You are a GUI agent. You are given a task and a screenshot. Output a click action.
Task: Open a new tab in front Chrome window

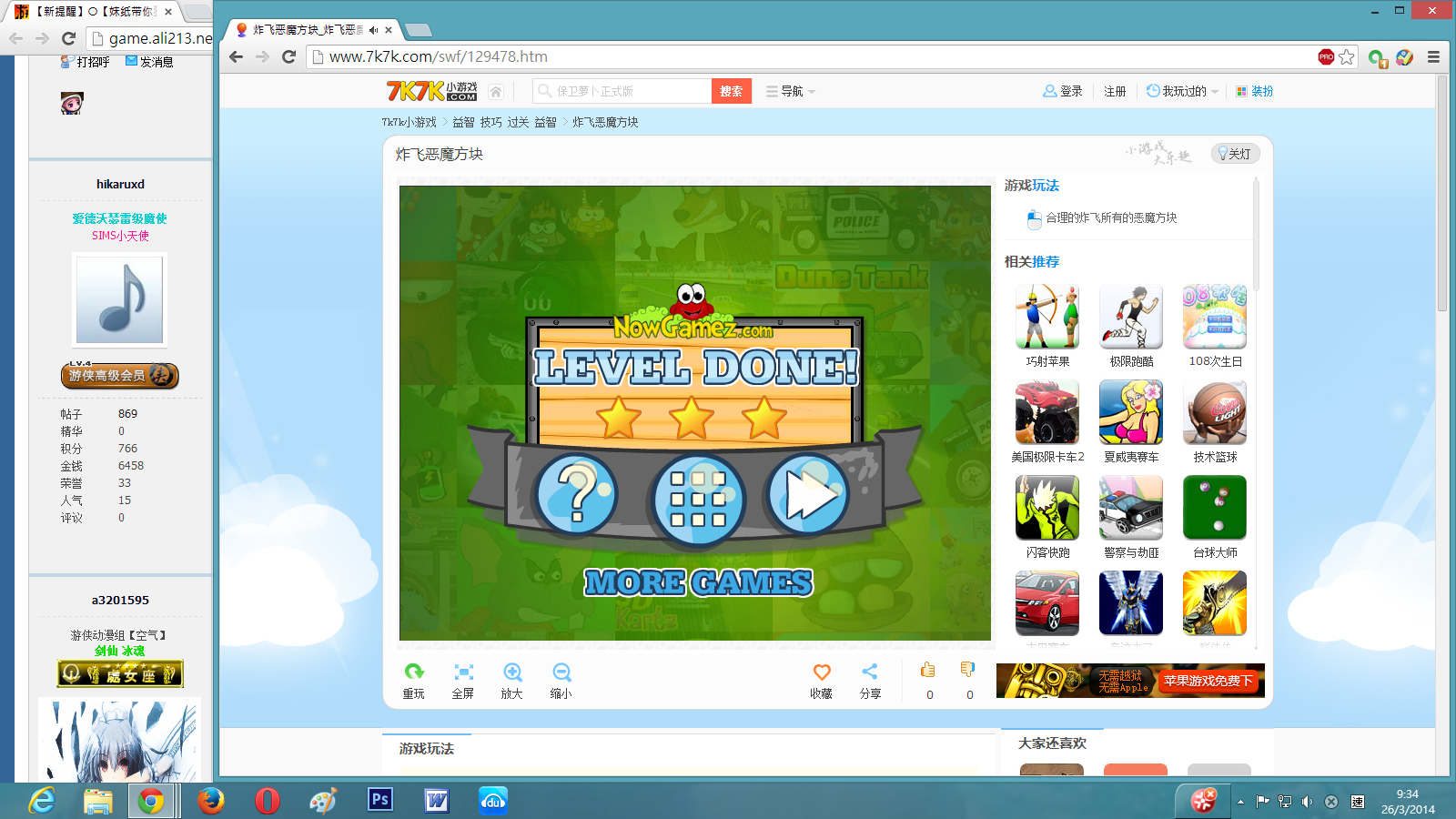click(x=419, y=30)
